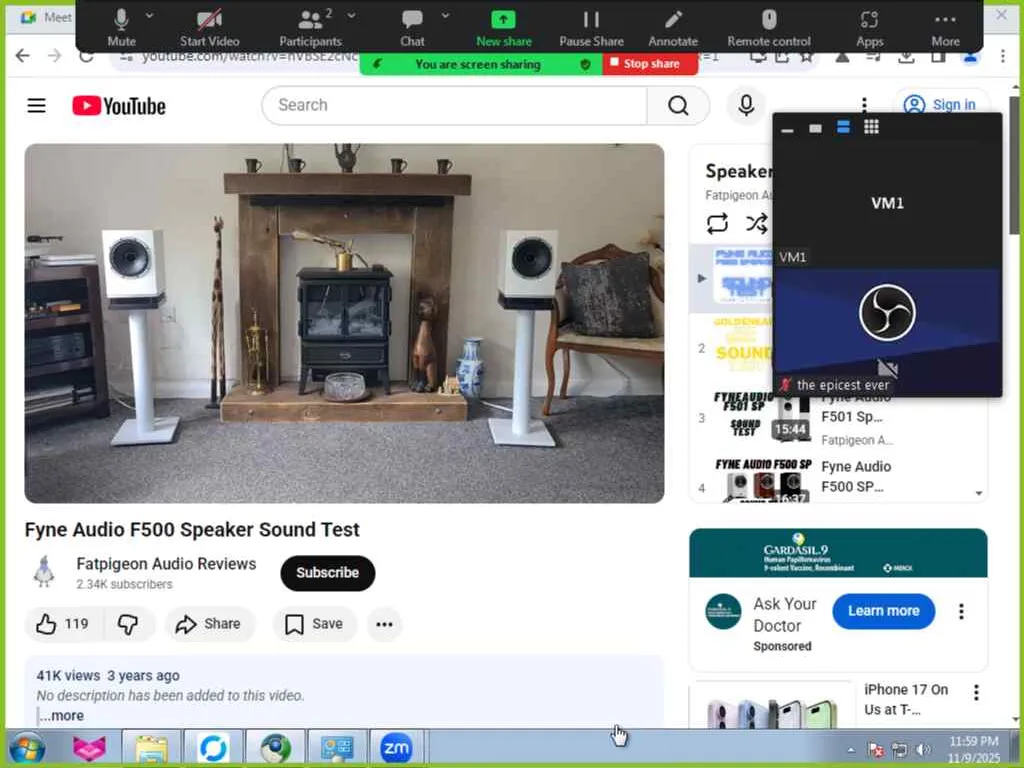
Task: Switch Zoom panel to grid view
Action: coord(871,127)
